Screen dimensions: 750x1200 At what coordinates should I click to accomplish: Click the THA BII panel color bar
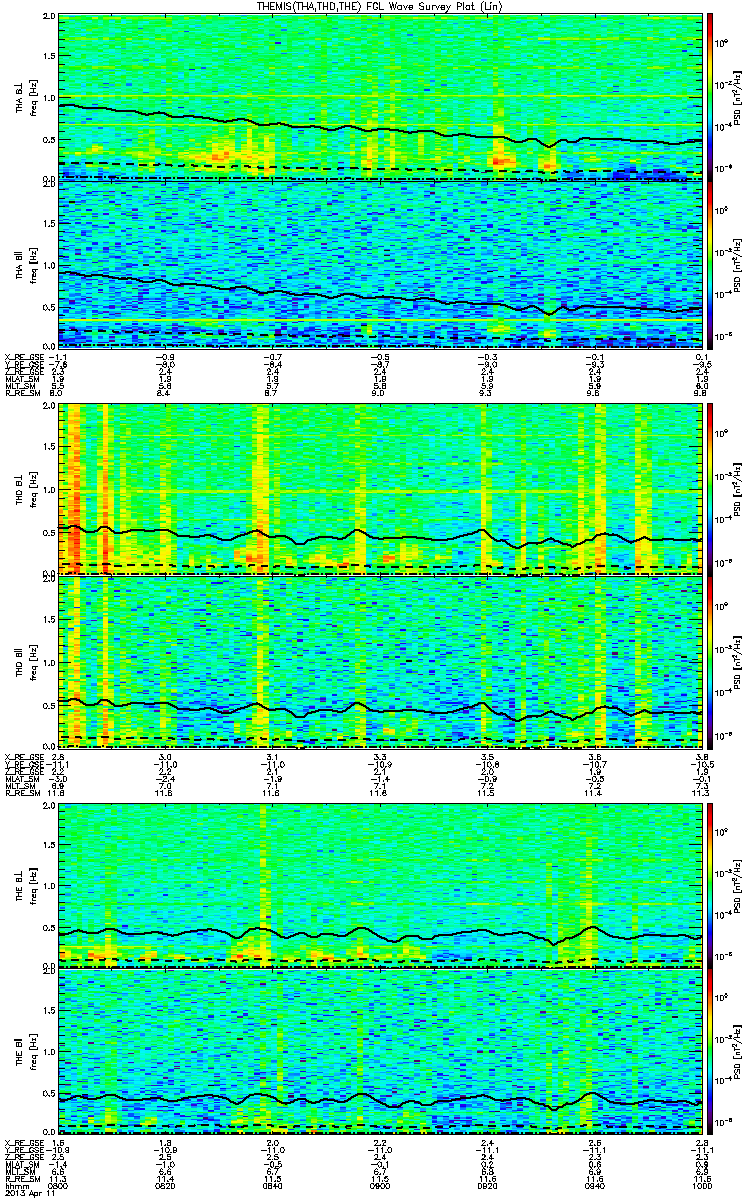click(x=710, y=263)
